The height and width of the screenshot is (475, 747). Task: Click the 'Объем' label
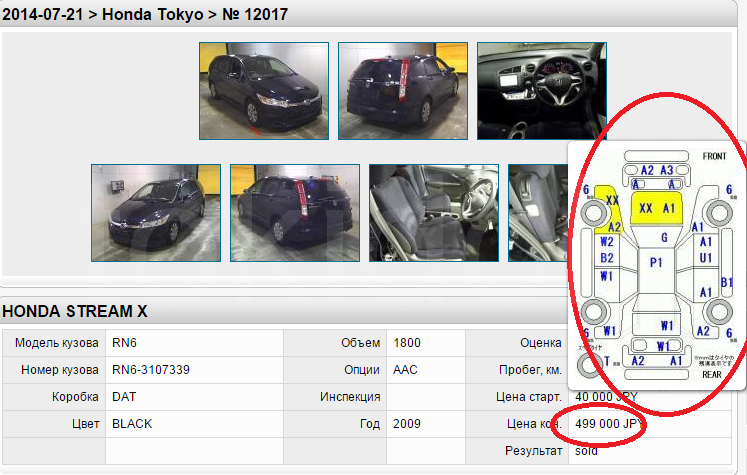pos(361,343)
